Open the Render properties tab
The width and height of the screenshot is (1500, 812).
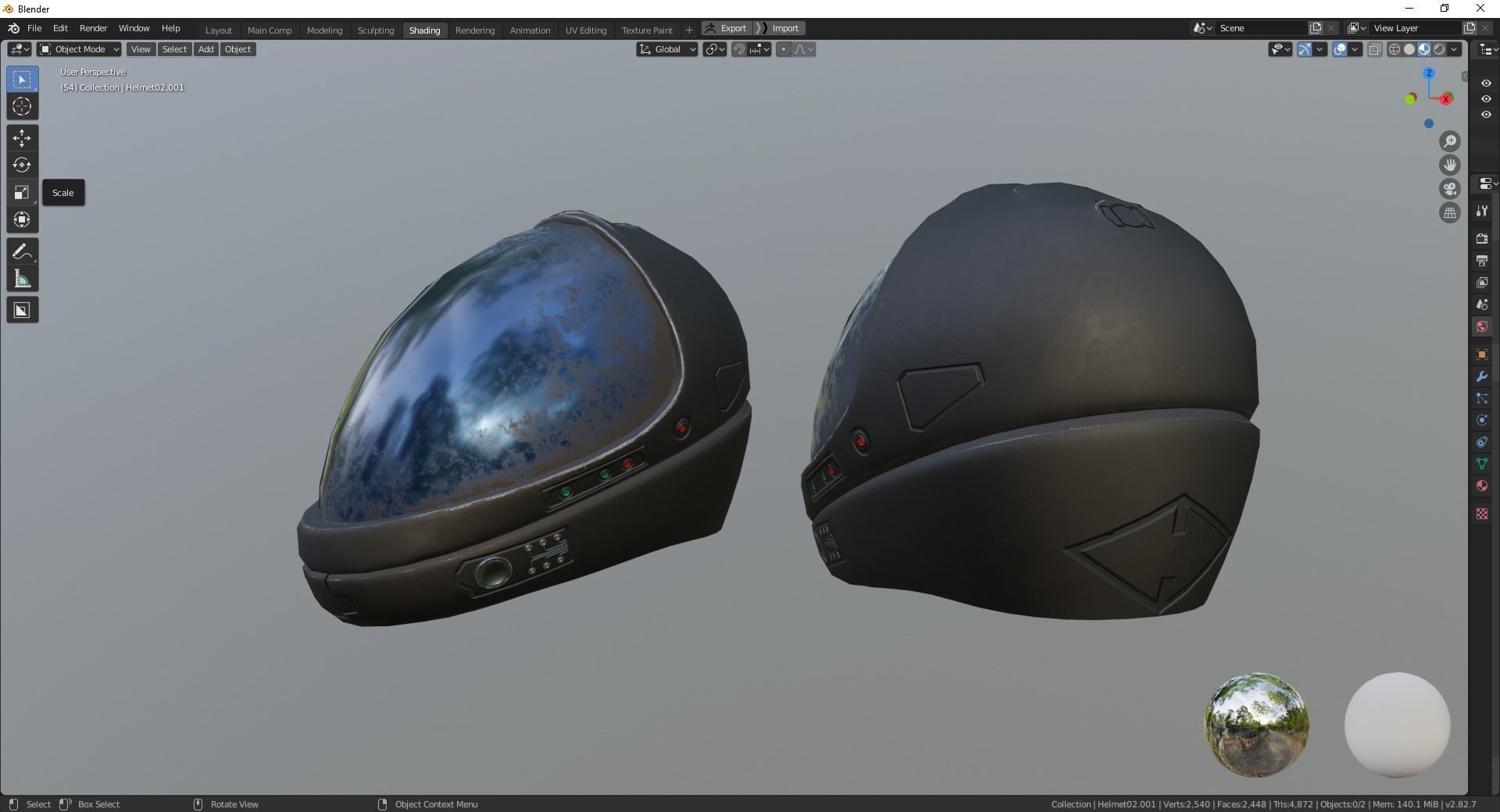click(1482, 238)
